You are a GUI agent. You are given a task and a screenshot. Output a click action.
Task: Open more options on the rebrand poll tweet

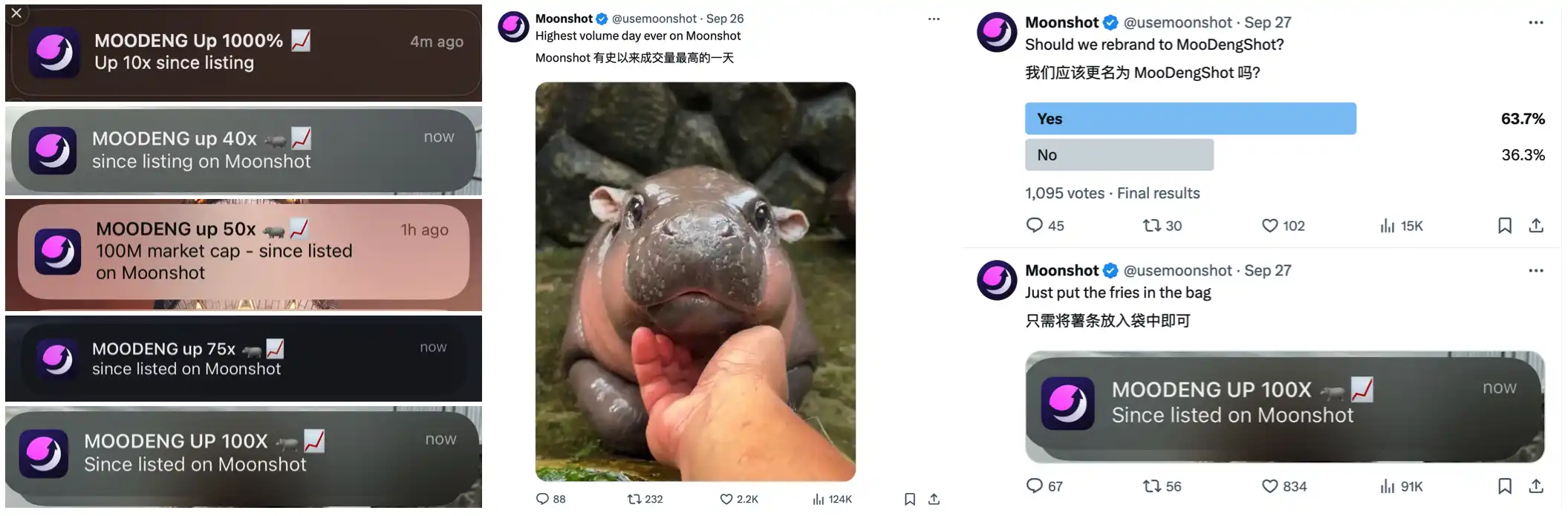click(x=1536, y=23)
